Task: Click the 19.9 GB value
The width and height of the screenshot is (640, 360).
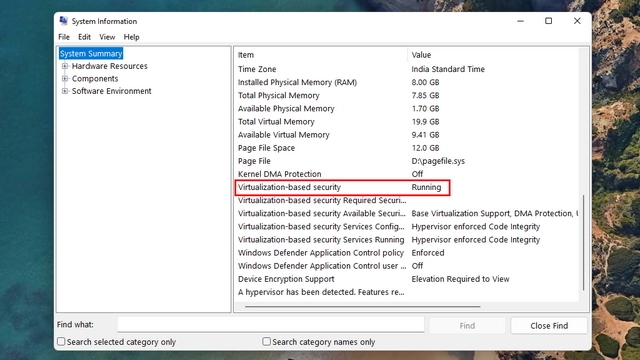Action: (425, 122)
